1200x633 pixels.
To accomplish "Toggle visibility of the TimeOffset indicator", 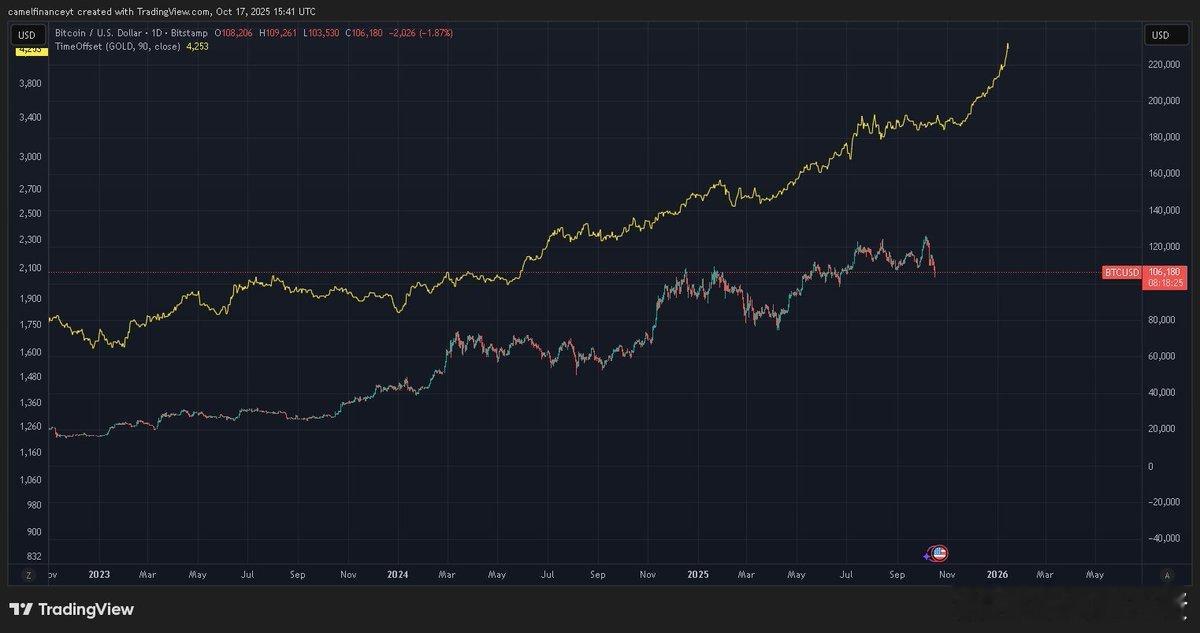I will pos(120,46).
